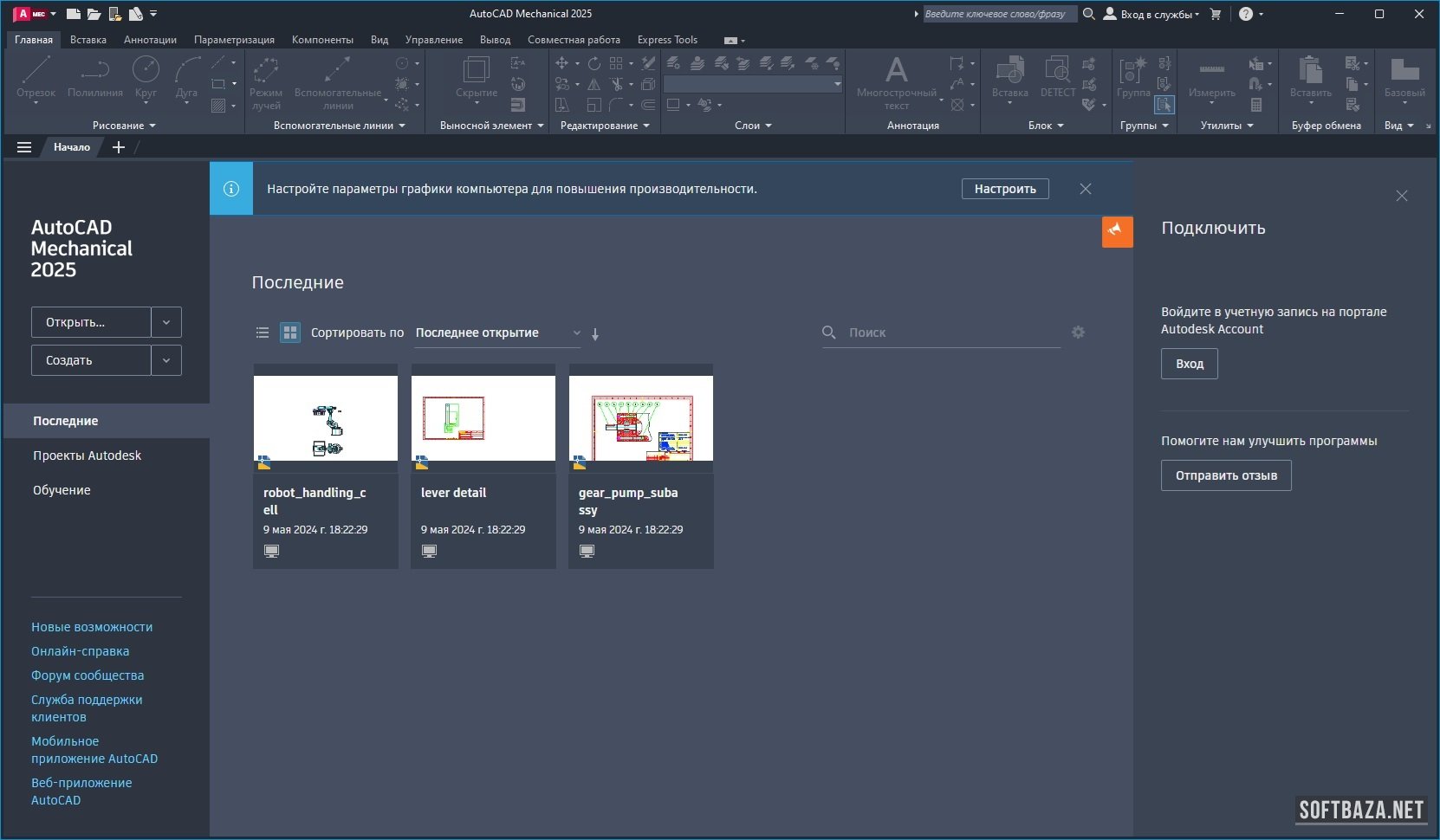Select the Круг circle tool
The width and height of the screenshot is (1440, 840).
(146, 76)
